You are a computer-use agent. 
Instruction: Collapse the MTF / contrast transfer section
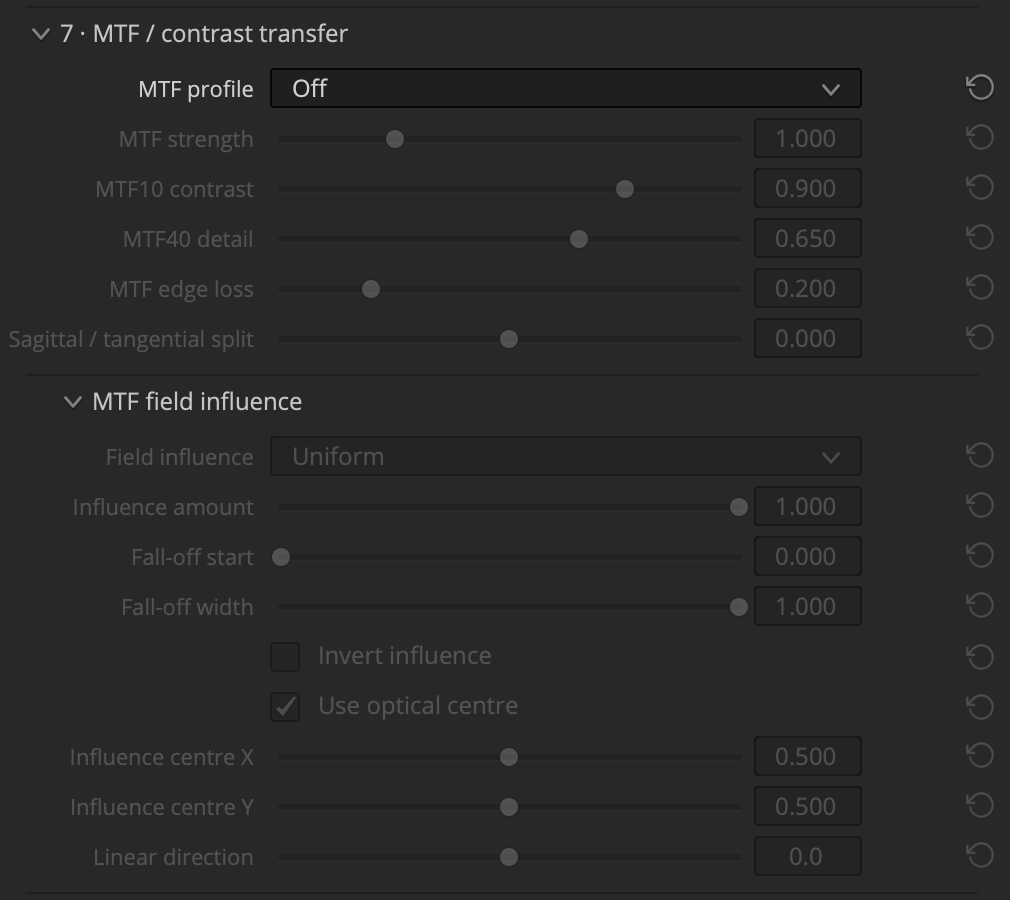pos(41,34)
